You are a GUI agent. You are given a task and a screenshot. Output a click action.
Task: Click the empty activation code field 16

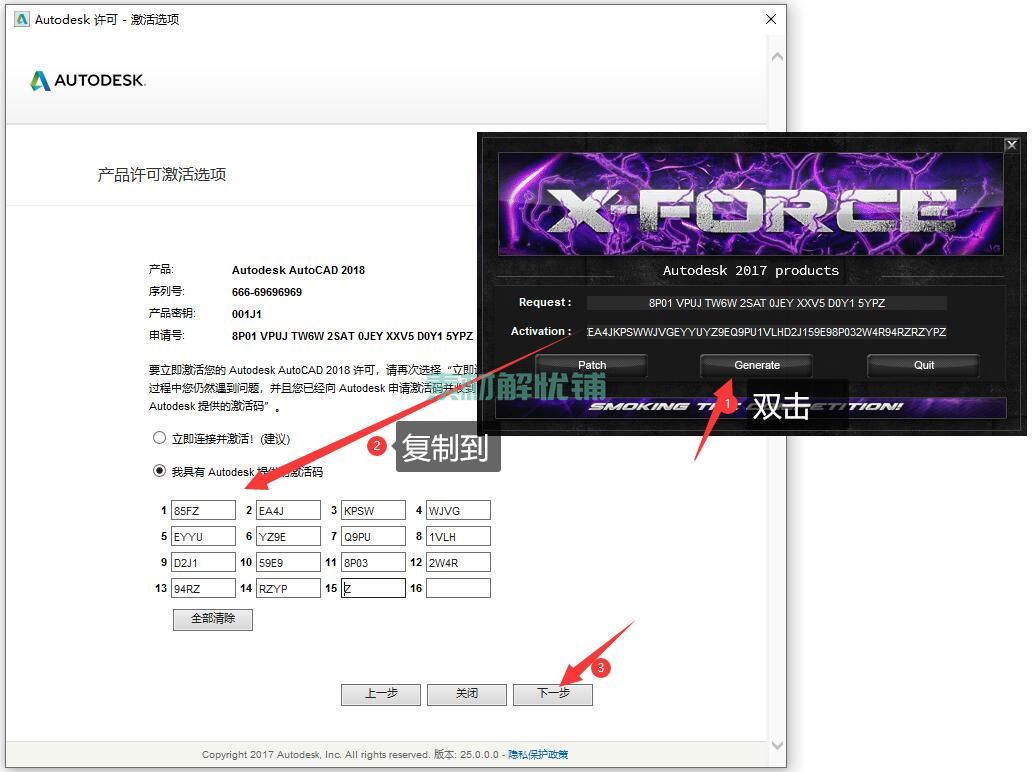458,588
